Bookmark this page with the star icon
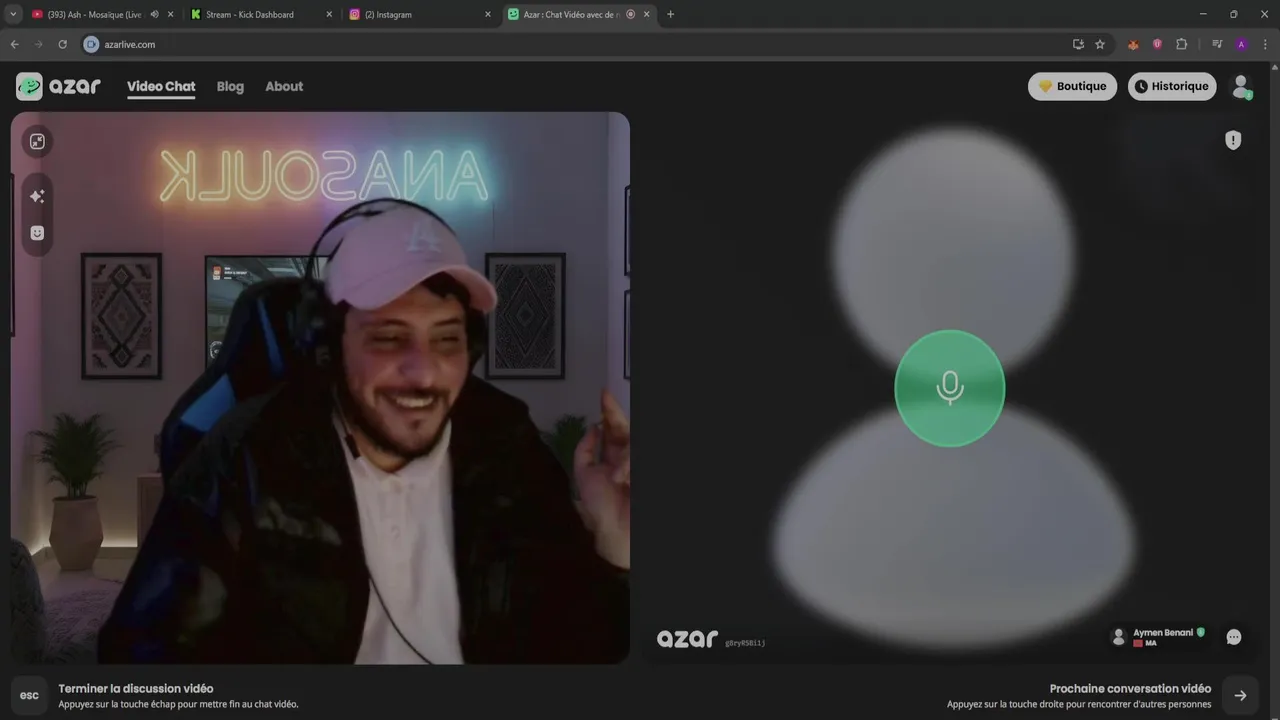 [1100, 44]
